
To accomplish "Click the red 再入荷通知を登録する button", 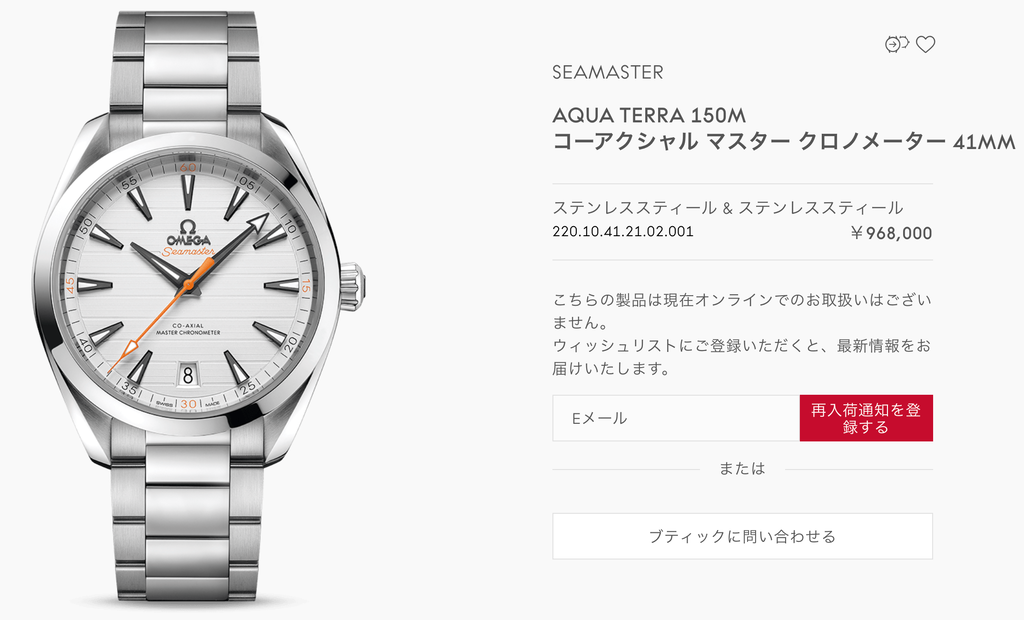I will 866,418.
